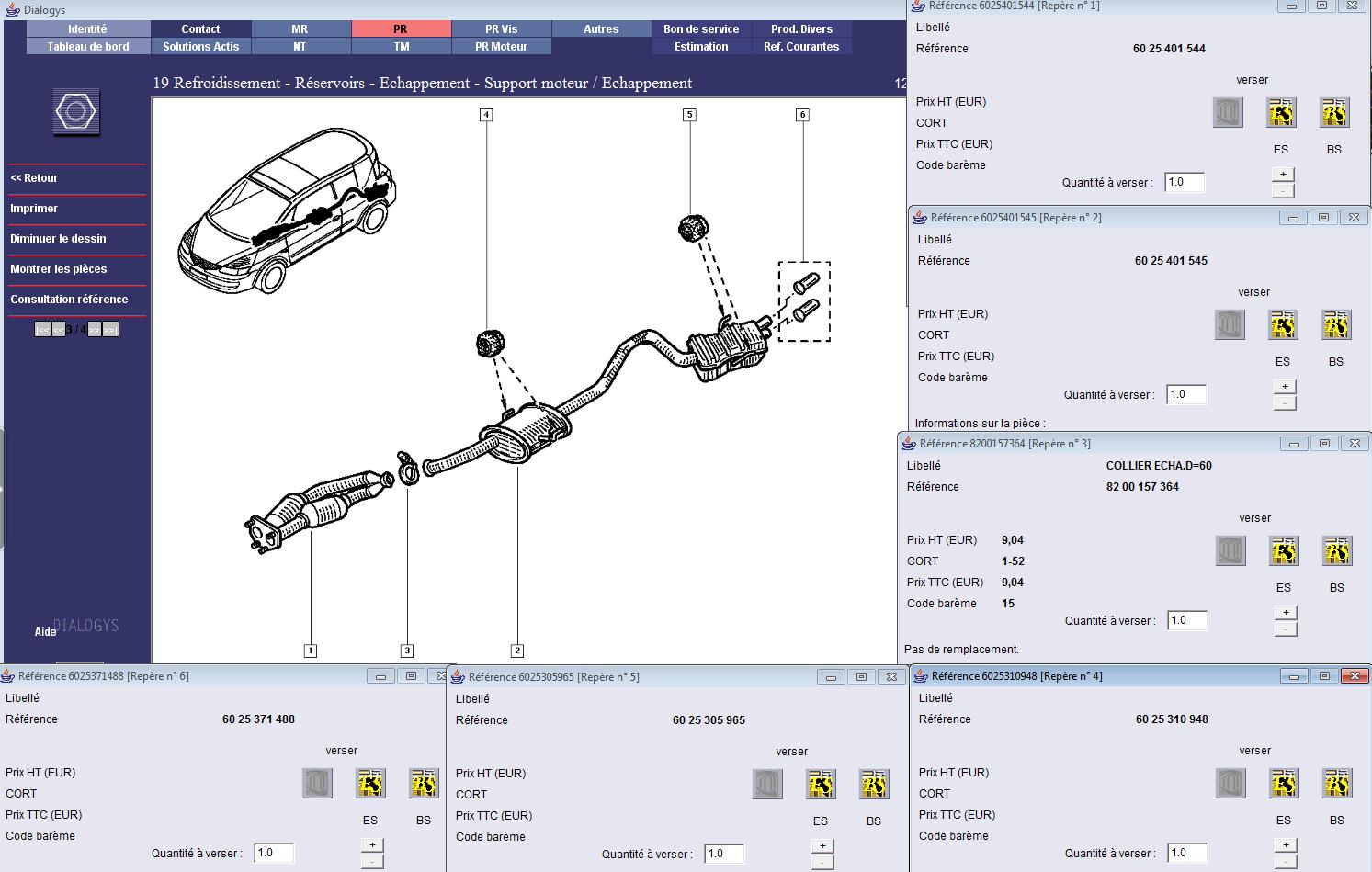Click the quantity field in Repère n° 5 window
Image resolution: width=1372 pixels, height=872 pixels.
tap(724, 854)
